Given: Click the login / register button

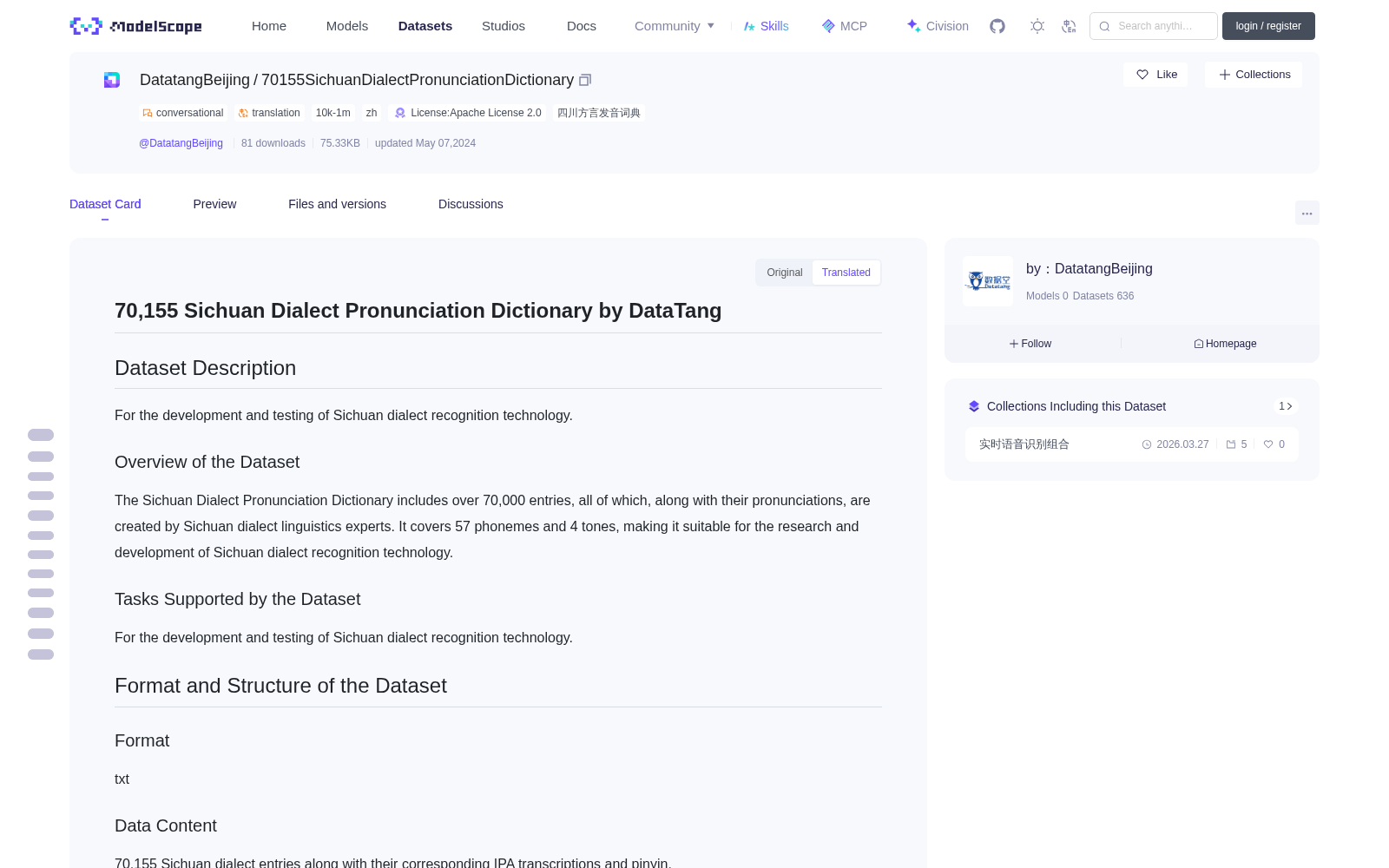Looking at the screenshot, I should [1268, 26].
